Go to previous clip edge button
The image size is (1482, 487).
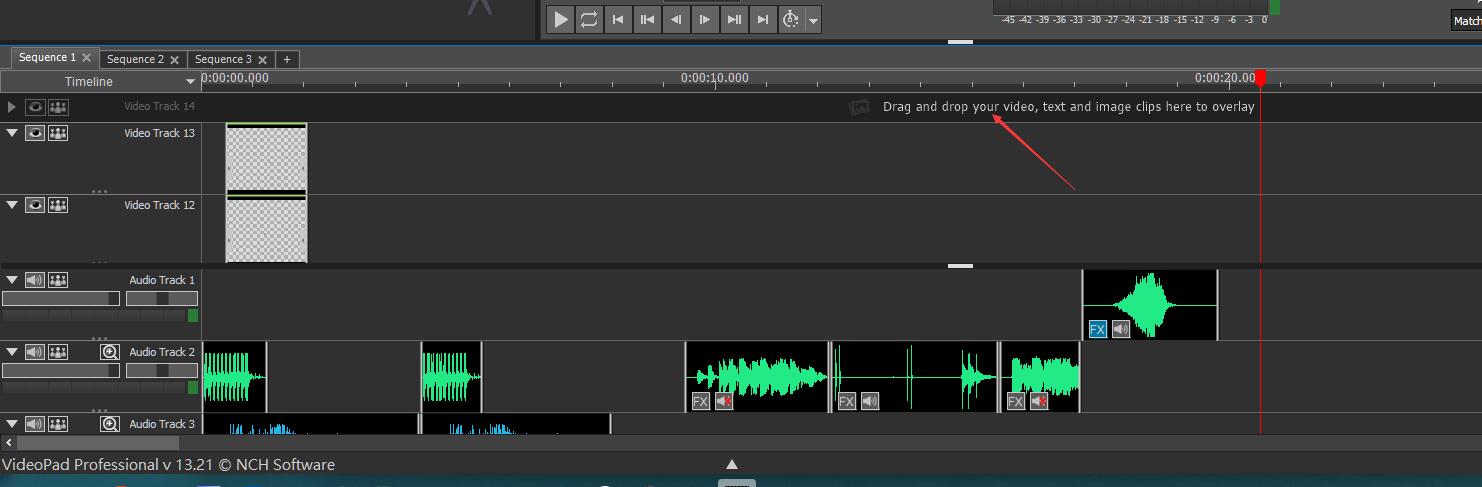(x=648, y=19)
